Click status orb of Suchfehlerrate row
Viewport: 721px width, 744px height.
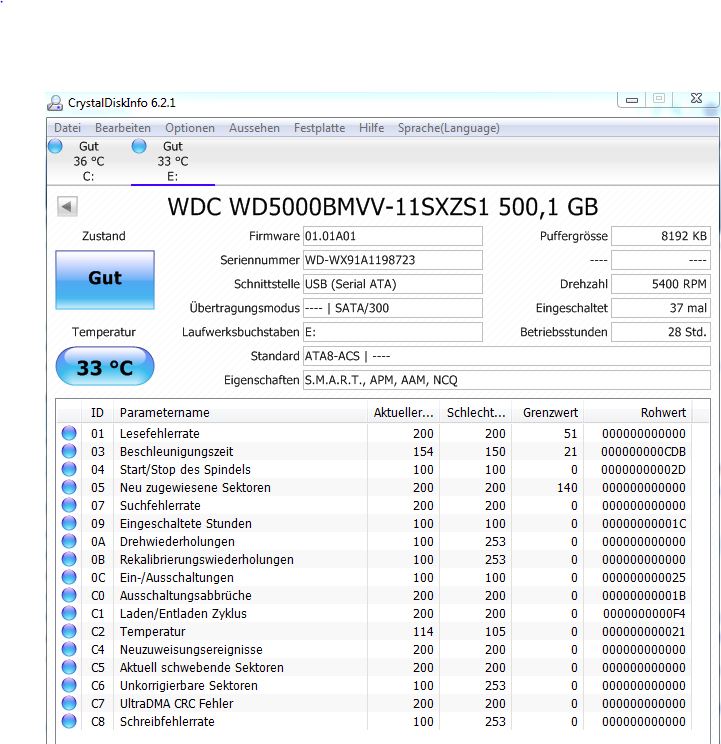(69, 505)
